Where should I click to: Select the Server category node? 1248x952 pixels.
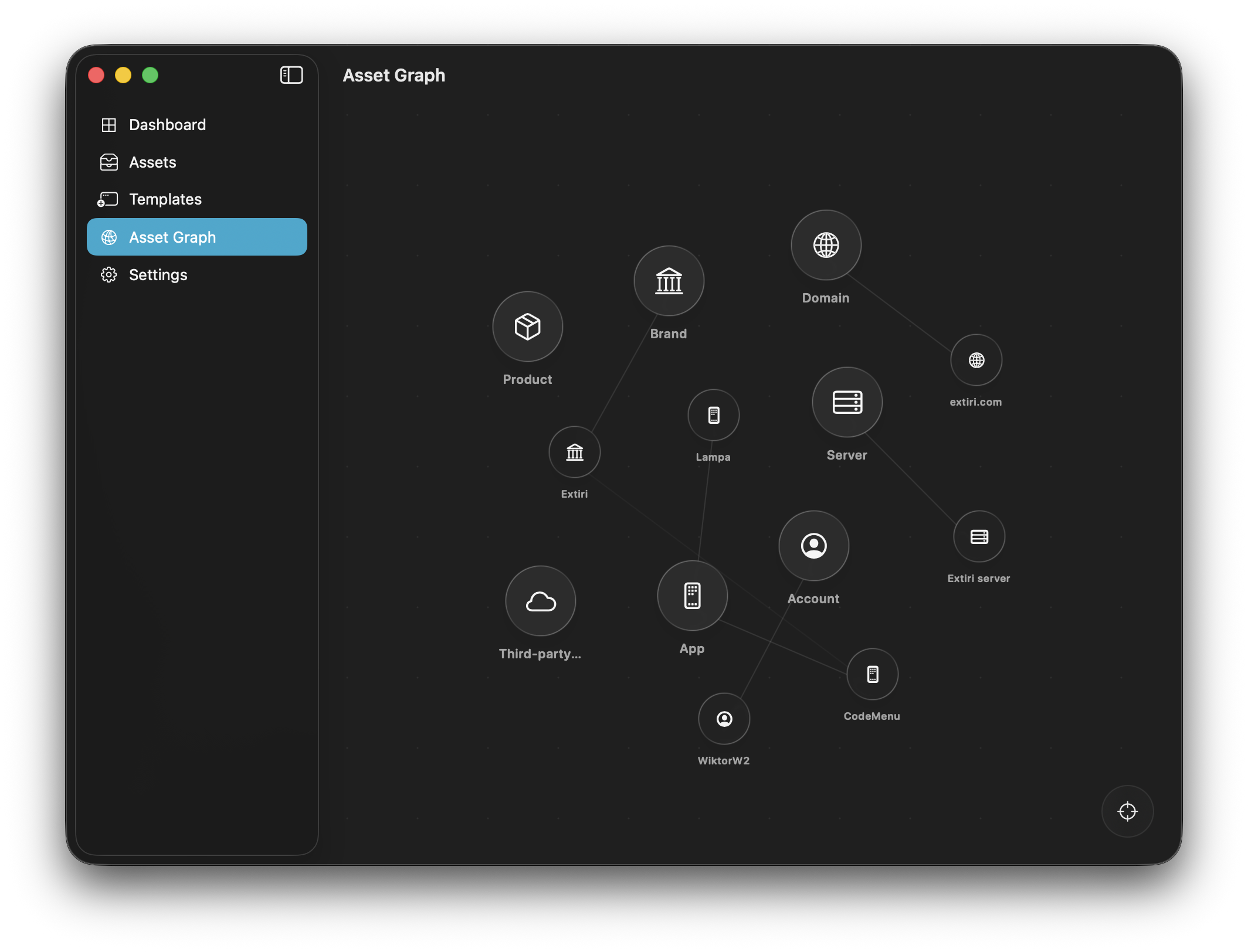847,402
